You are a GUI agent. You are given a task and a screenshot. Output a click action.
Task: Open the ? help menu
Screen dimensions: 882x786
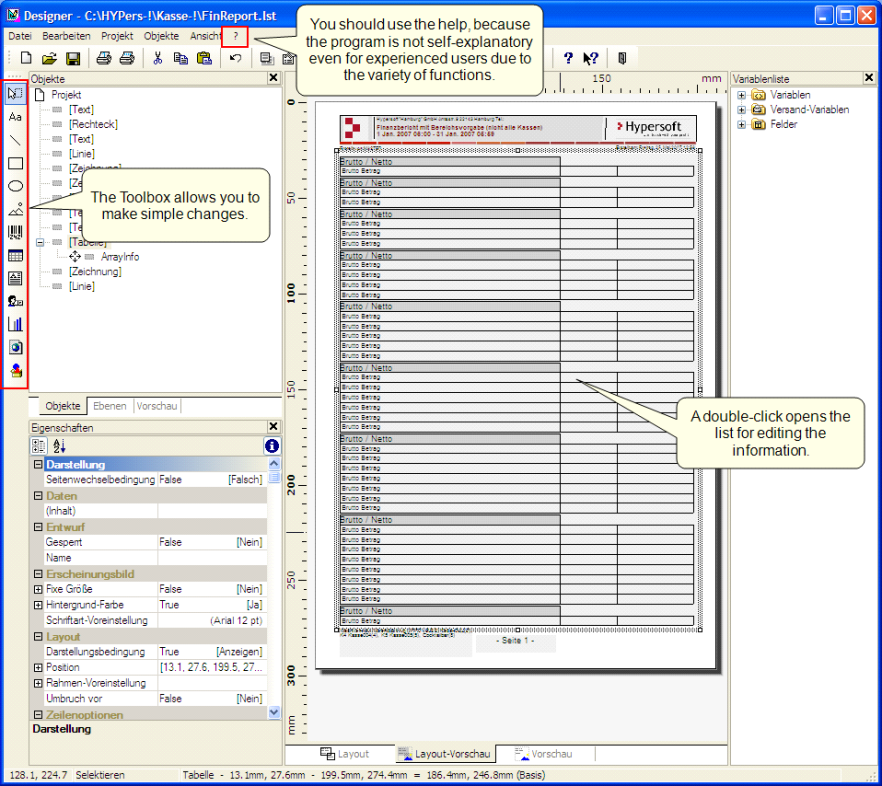pos(236,37)
